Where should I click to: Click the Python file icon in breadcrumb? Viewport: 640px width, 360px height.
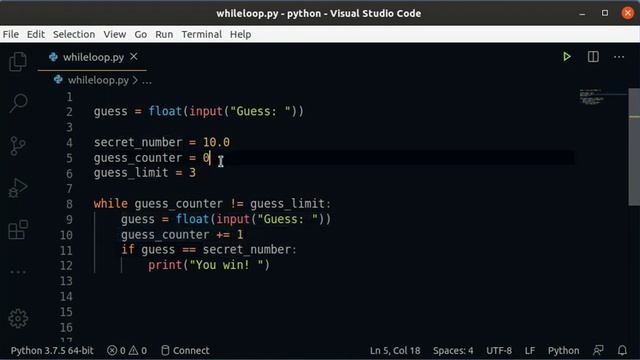coord(58,80)
